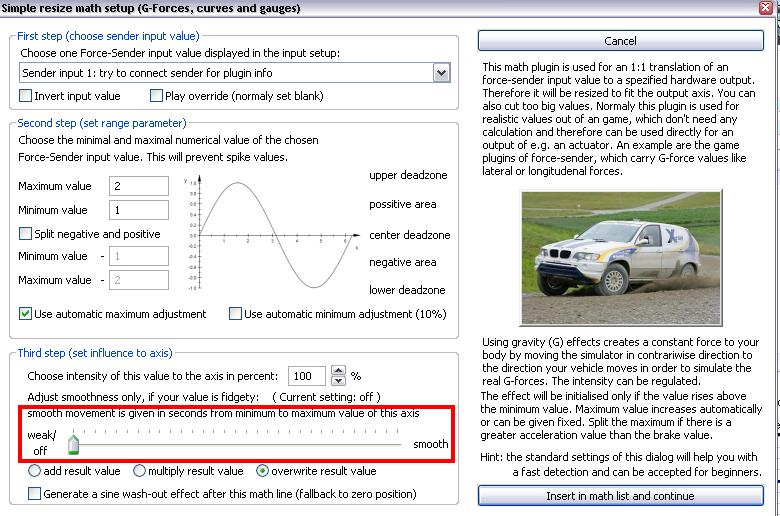
Task: Decrease intensity with the down spinner arrow
Action: pyautogui.click(x=338, y=381)
